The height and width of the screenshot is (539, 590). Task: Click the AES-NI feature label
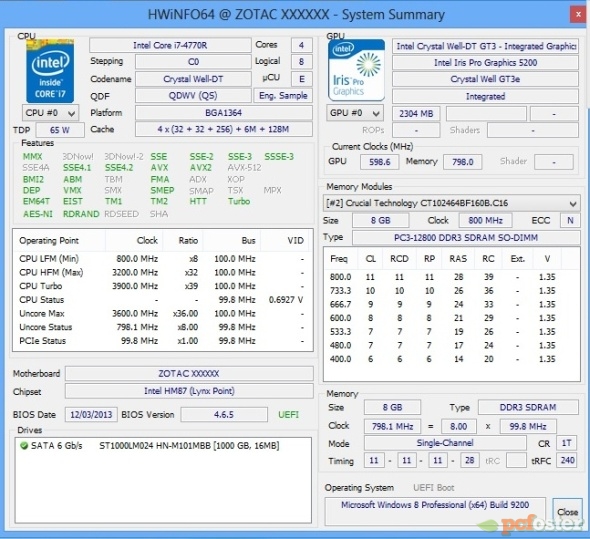(x=38, y=214)
